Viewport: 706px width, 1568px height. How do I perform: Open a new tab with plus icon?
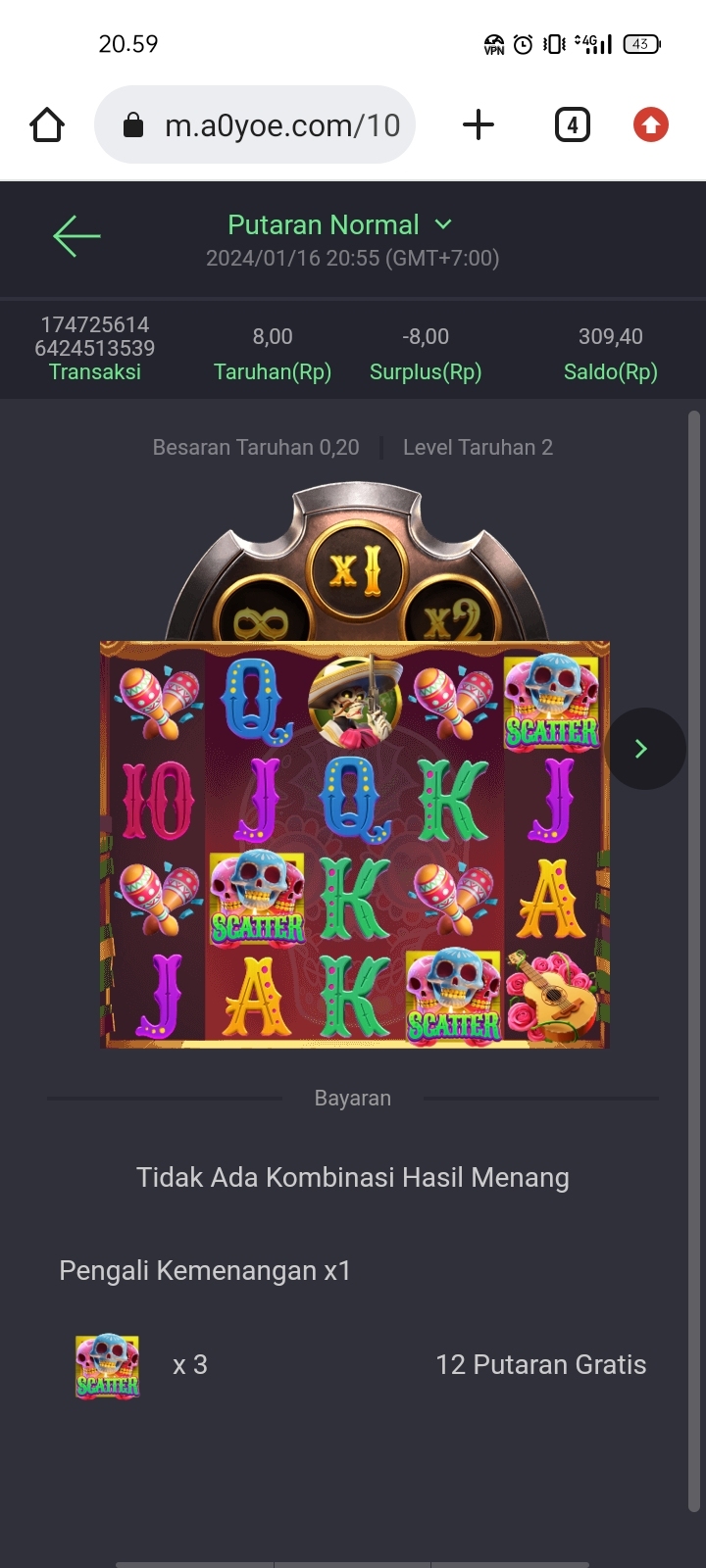point(479,125)
